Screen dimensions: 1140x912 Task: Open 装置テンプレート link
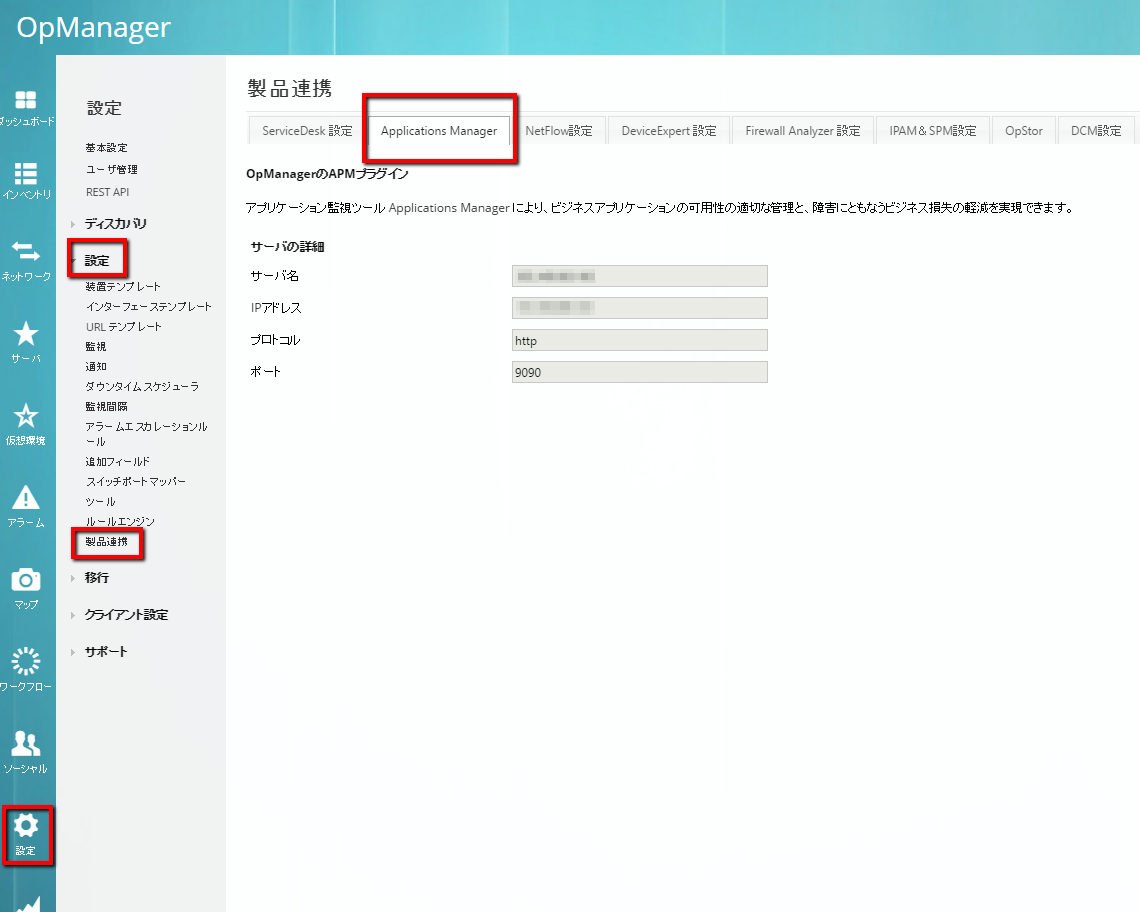122,287
